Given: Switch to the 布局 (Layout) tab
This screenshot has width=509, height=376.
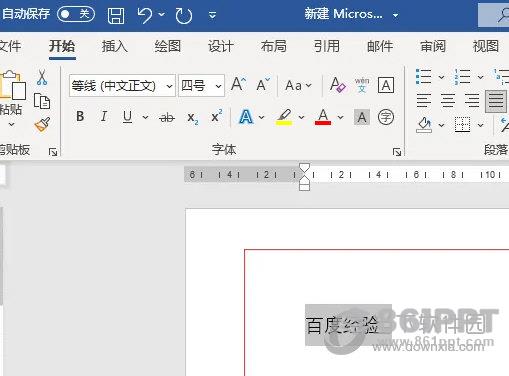Looking at the screenshot, I should click(x=274, y=46).
